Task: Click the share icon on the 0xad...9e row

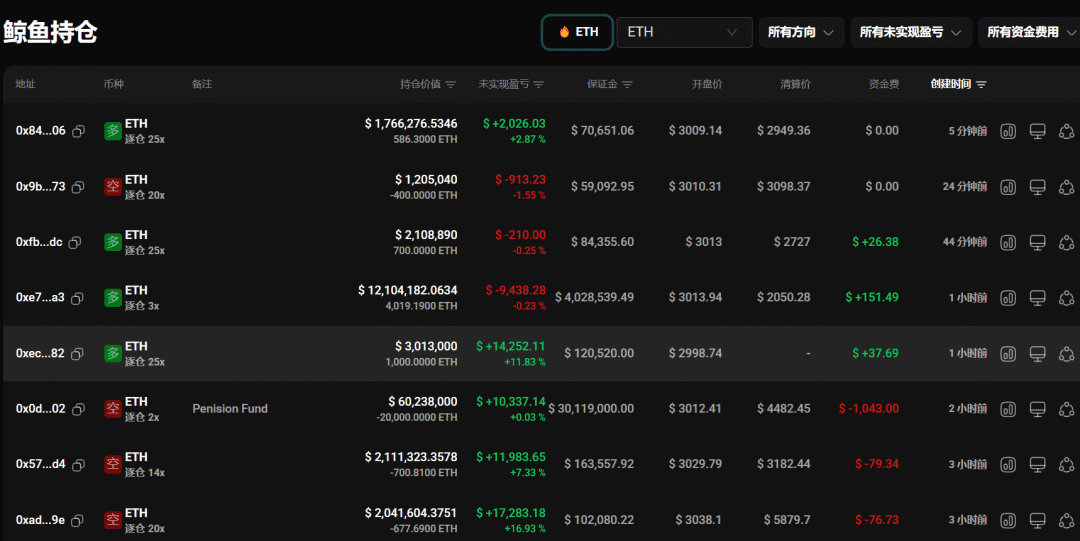Action: point(1066,520)
